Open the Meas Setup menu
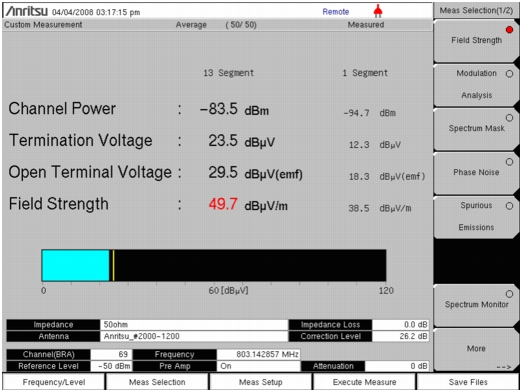 pyautogui.click(x=261, y=382)
